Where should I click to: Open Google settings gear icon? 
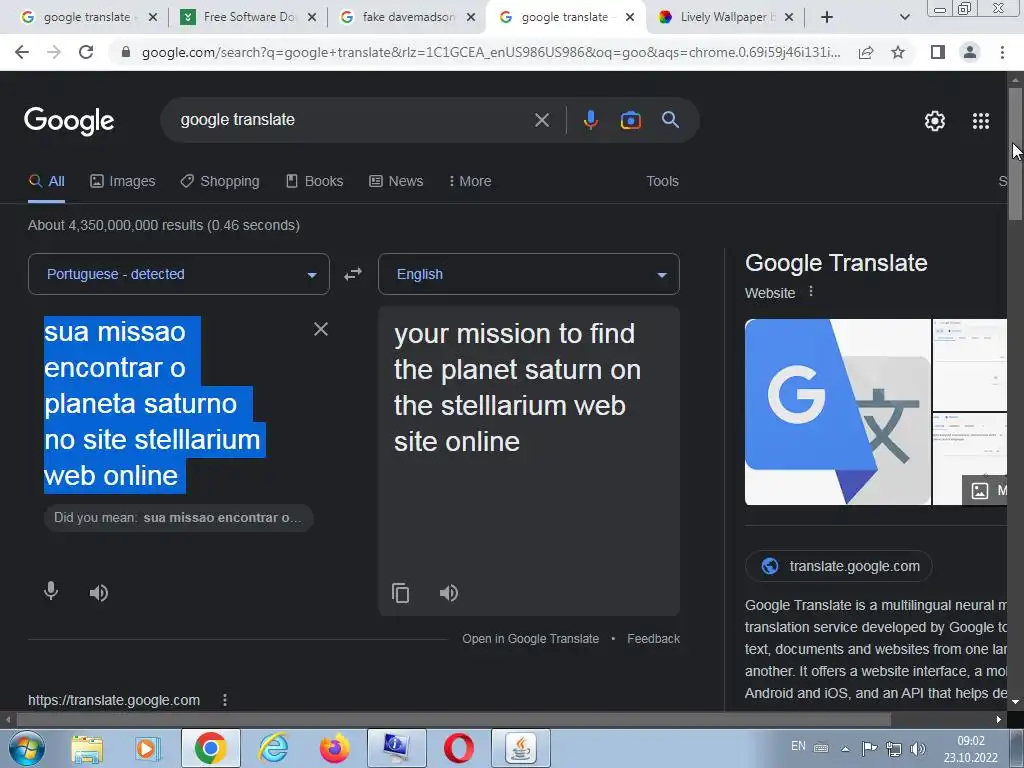[935, 121]
